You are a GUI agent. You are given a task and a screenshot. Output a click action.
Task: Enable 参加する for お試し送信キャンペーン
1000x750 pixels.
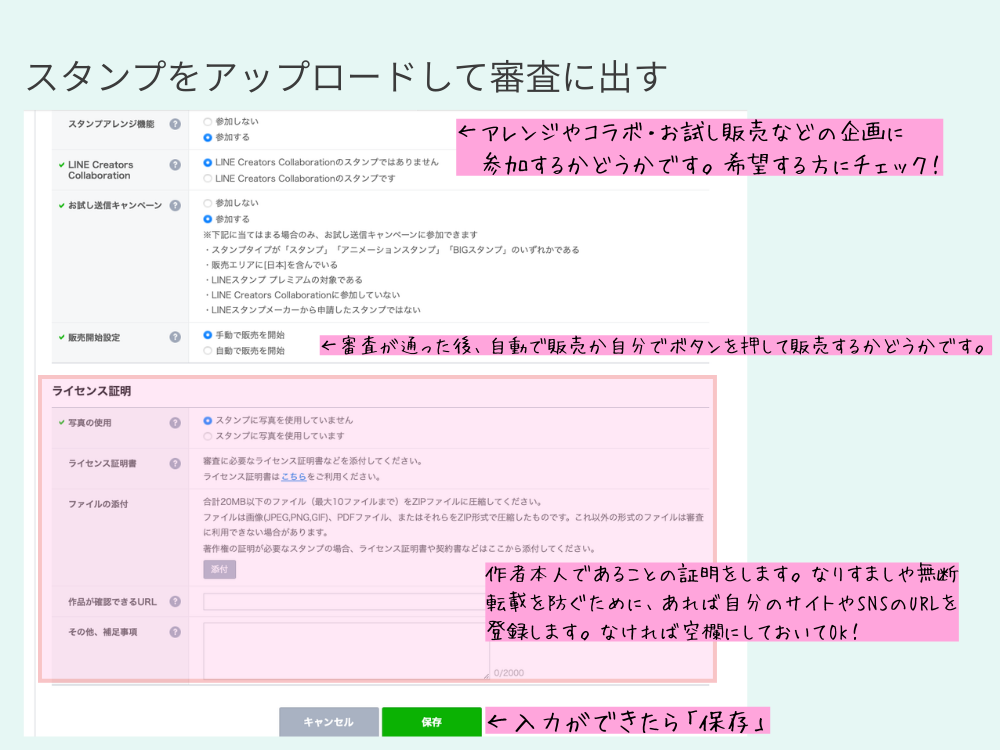click(206, 219)
